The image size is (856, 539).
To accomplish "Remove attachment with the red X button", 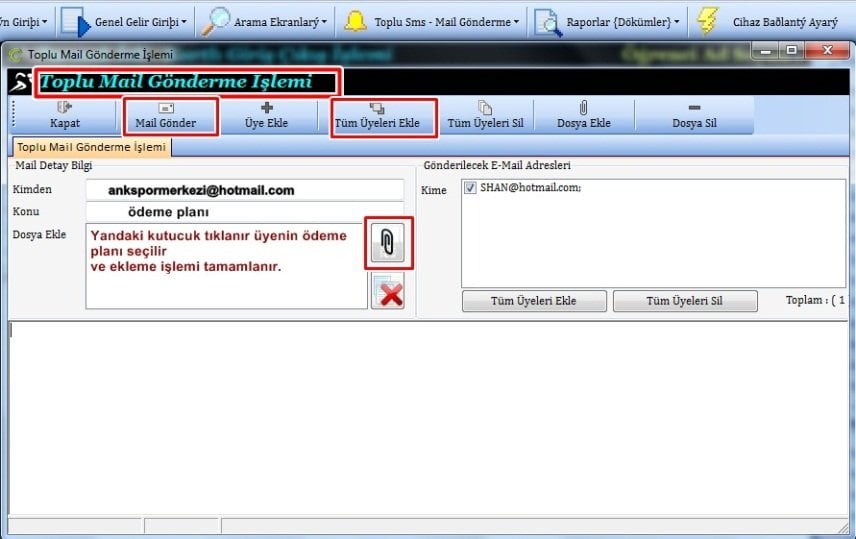I will click(x=387, y=292).
